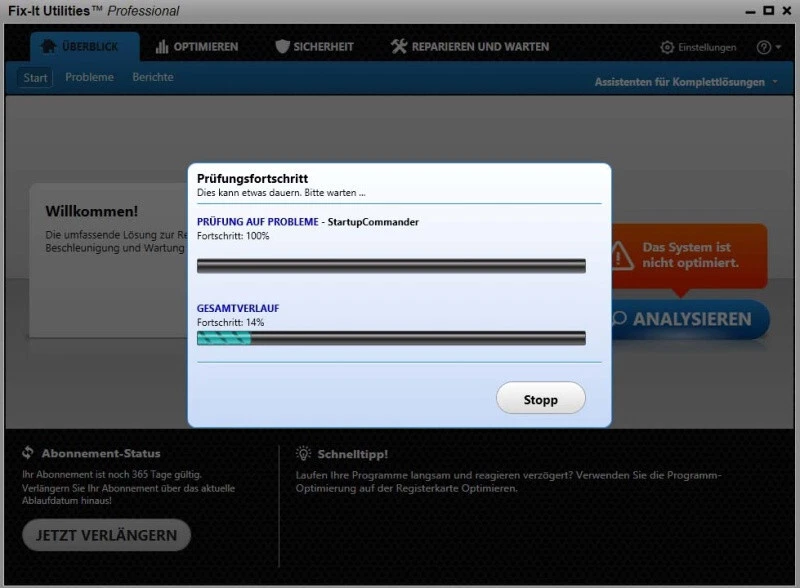This screenshot has height=588, width=800.
Task: Click the bar chart icon on OPTIMIEREN
Action: coord(162,46)
